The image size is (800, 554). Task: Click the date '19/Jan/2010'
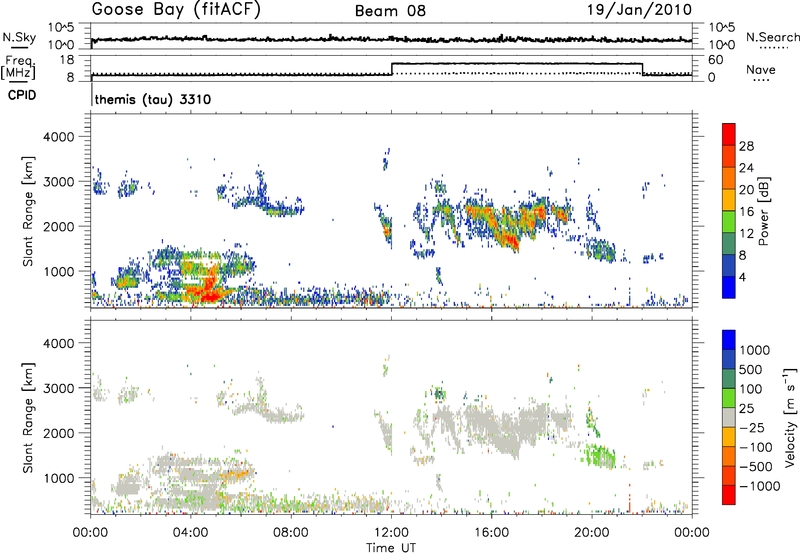[639, 10]
